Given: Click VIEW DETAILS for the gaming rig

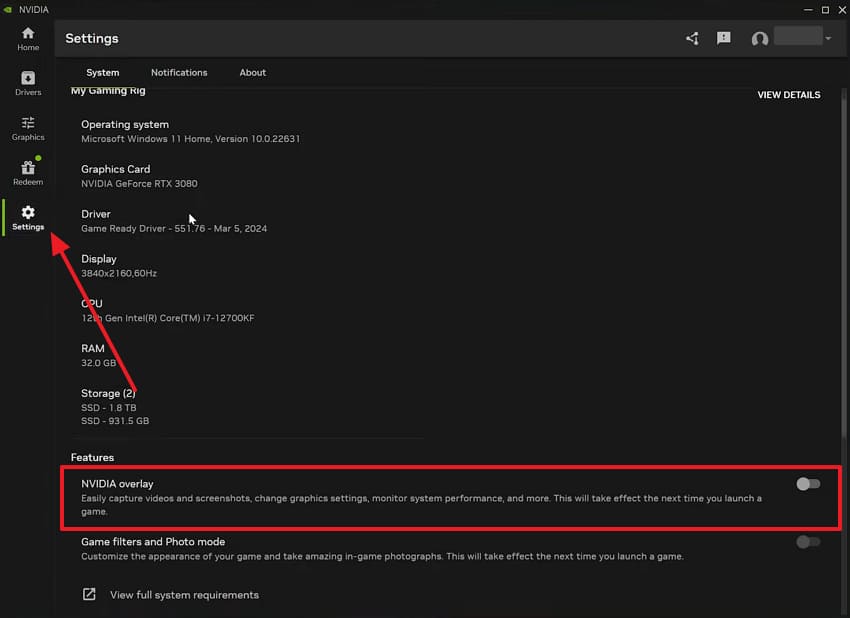Looking at the screenshot, I should pos(789,95).
